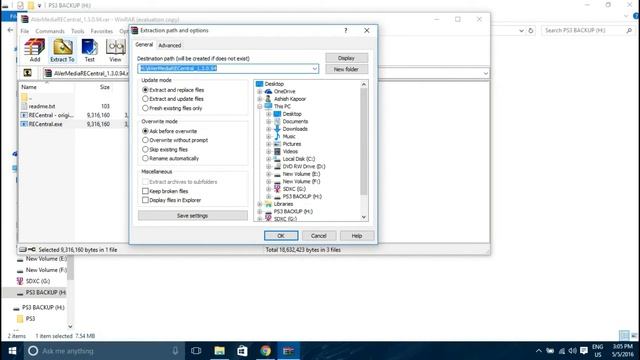Select Rename automatically option
The width and height of the screenshot is (640, 360).
coord(145,158)
